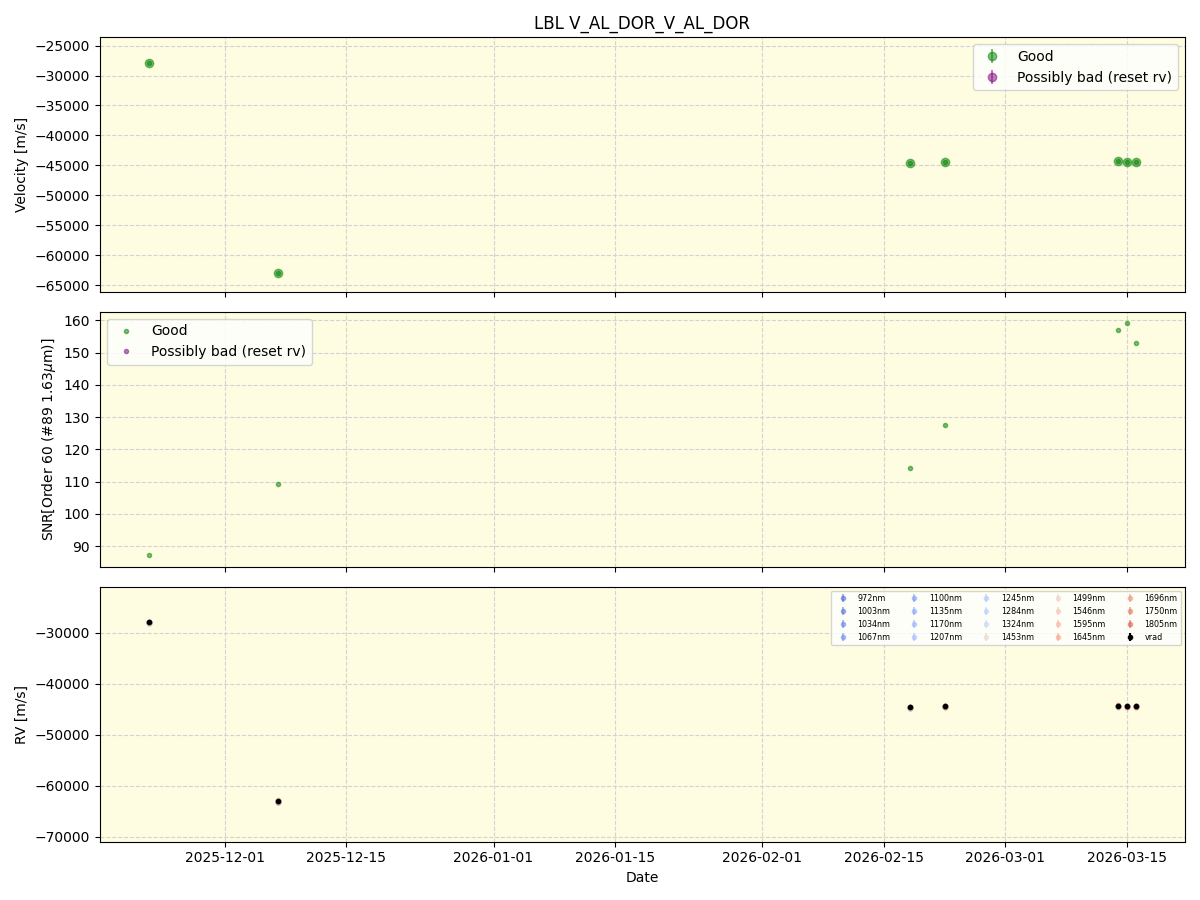Click the −30000 tick on RV axis
Screen dimensions: 1200x900
tap(62, 634)
